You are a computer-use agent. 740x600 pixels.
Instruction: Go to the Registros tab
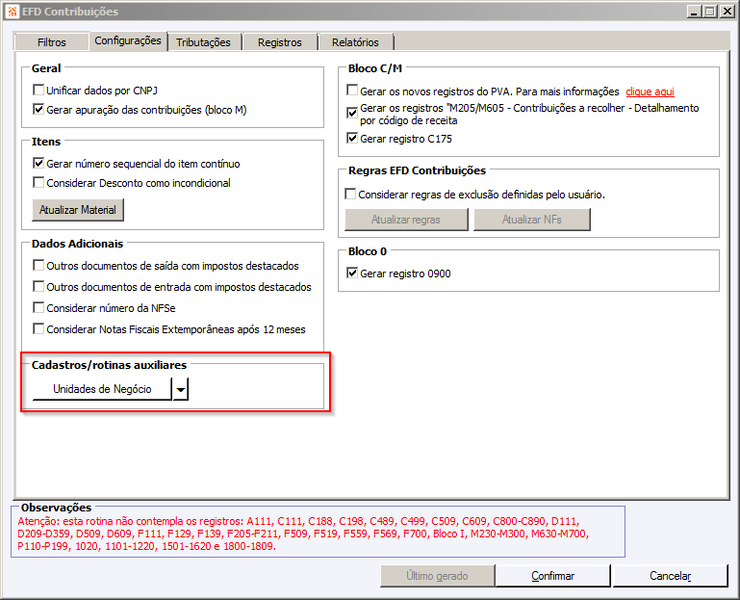[279, 42]
